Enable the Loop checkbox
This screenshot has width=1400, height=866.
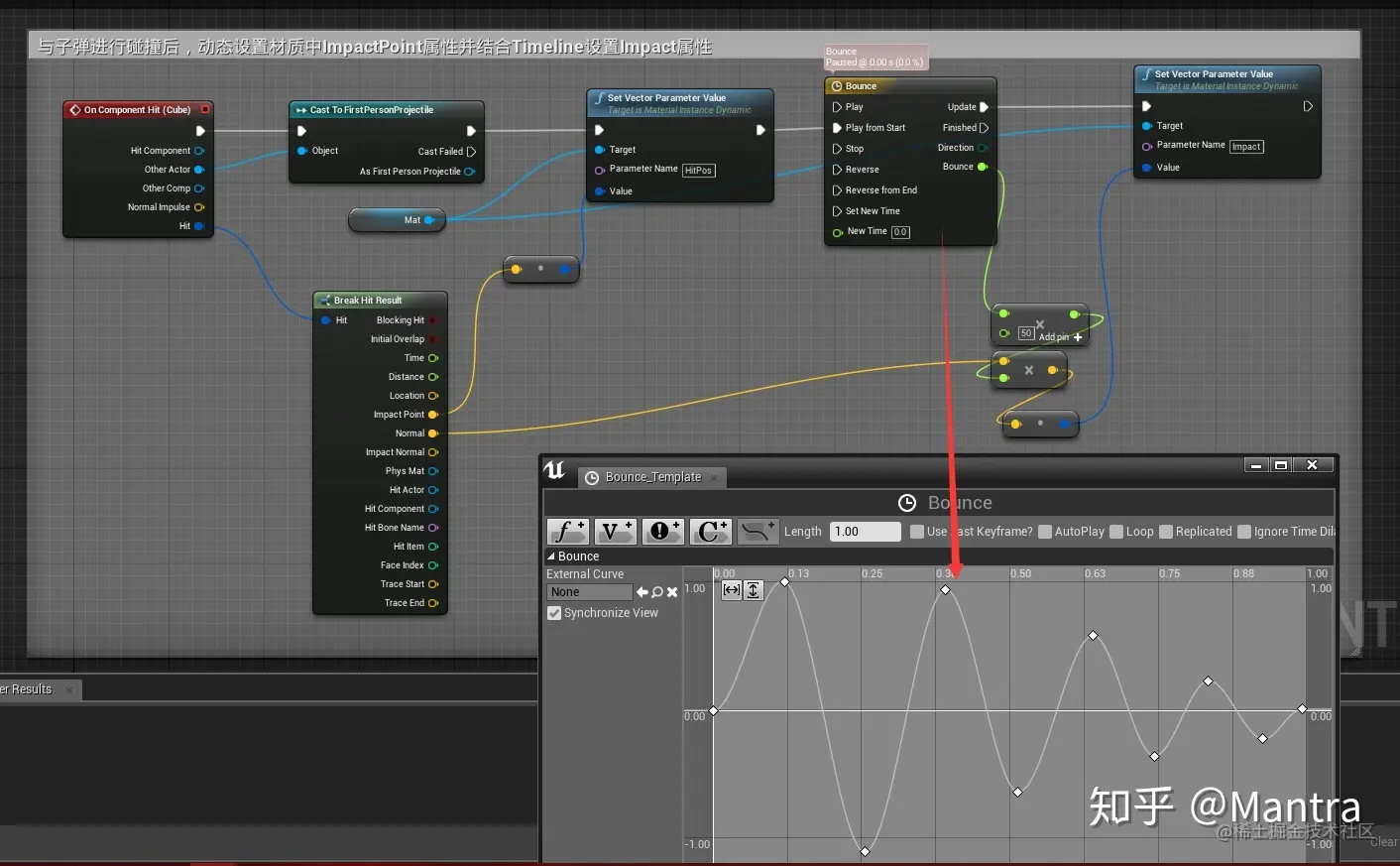[x=1116, y=532]
